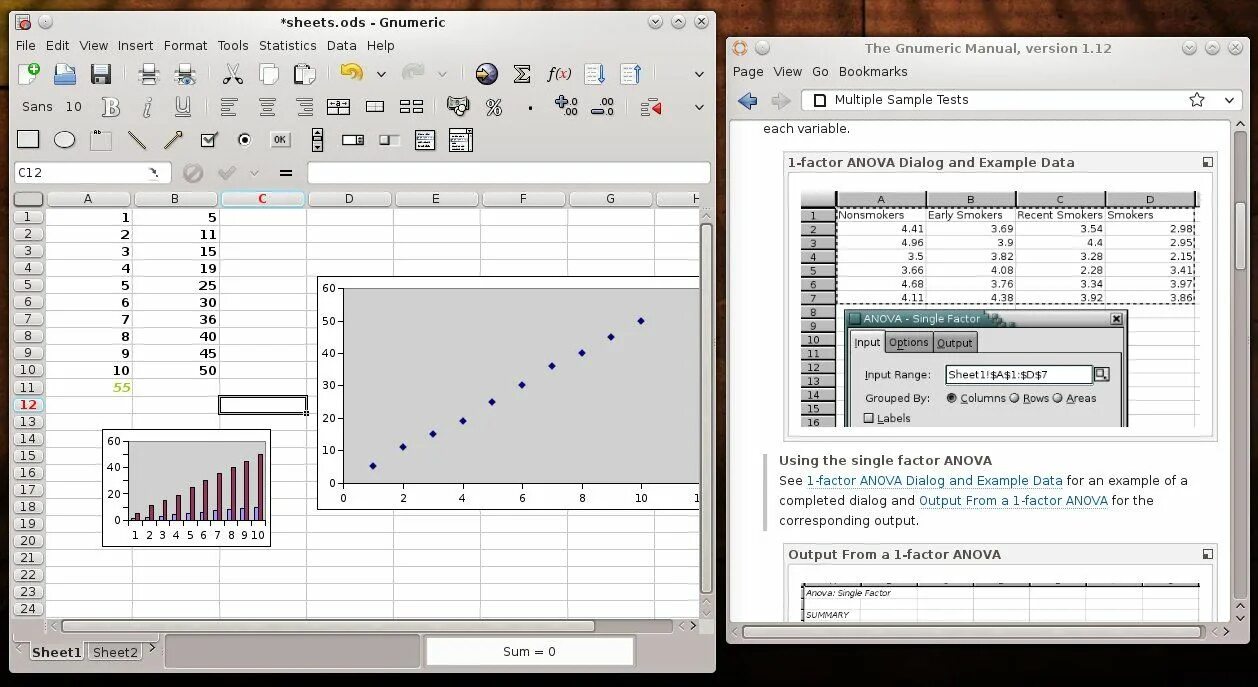Open Print Preview toolbar icon
Screen dimensions: 1258x687
[185, 74]
